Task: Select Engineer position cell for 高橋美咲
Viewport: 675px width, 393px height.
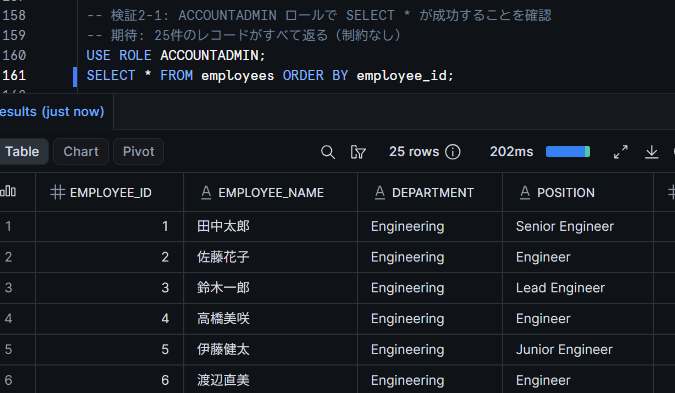Action: coord(578,319)
